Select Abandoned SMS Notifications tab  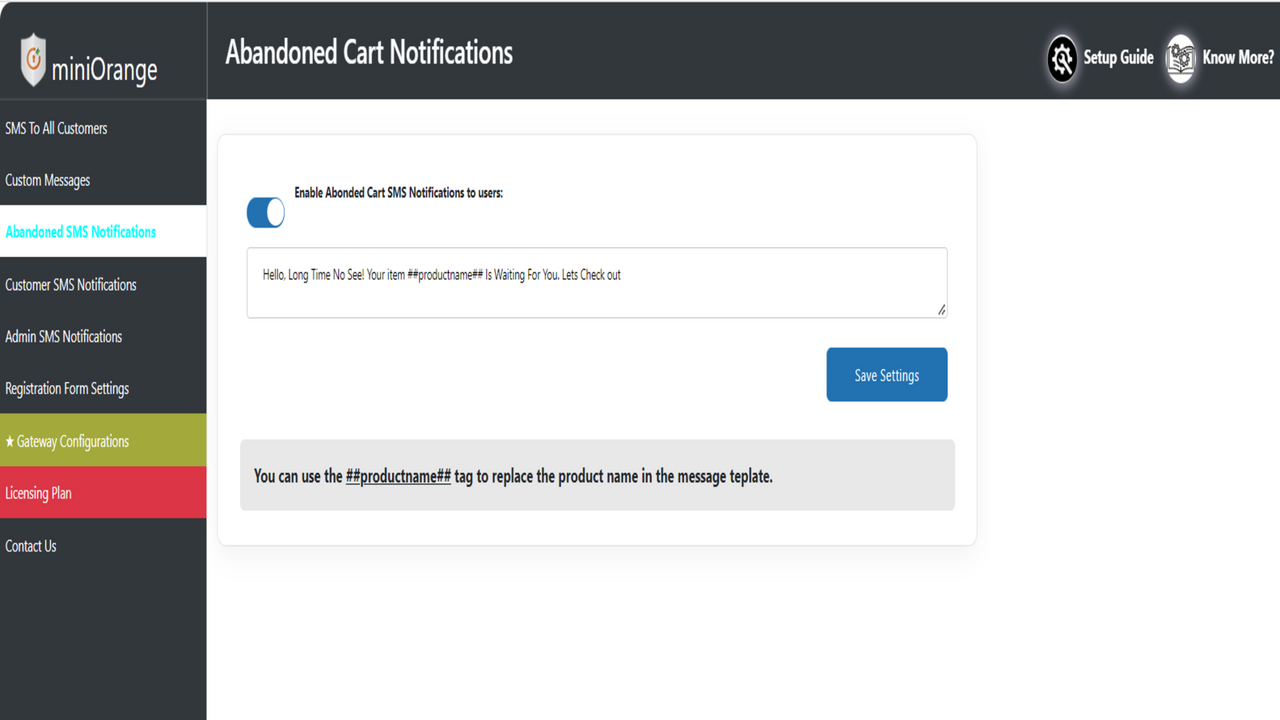[81, 232]
